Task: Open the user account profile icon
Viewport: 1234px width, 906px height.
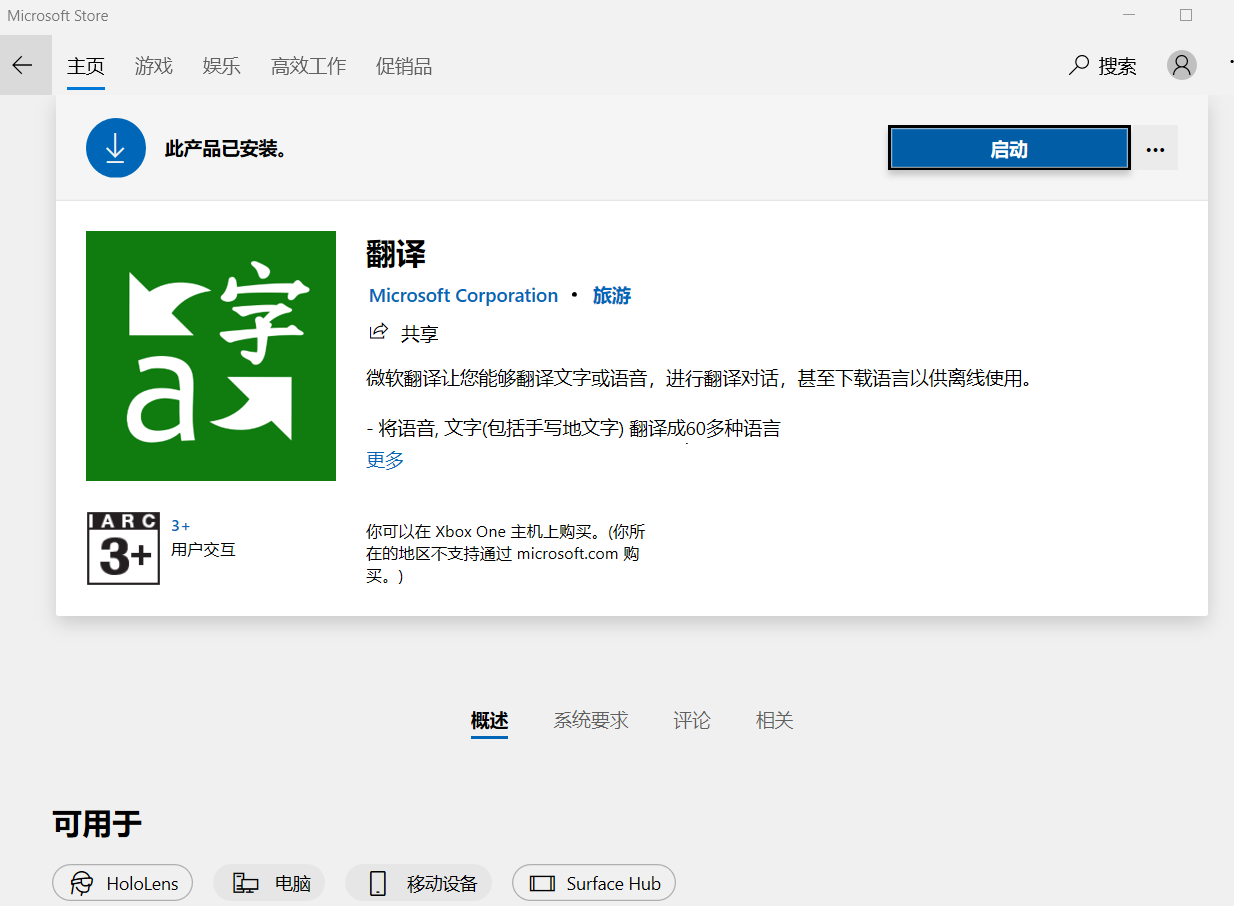Action: click(x=1182, y=65)
